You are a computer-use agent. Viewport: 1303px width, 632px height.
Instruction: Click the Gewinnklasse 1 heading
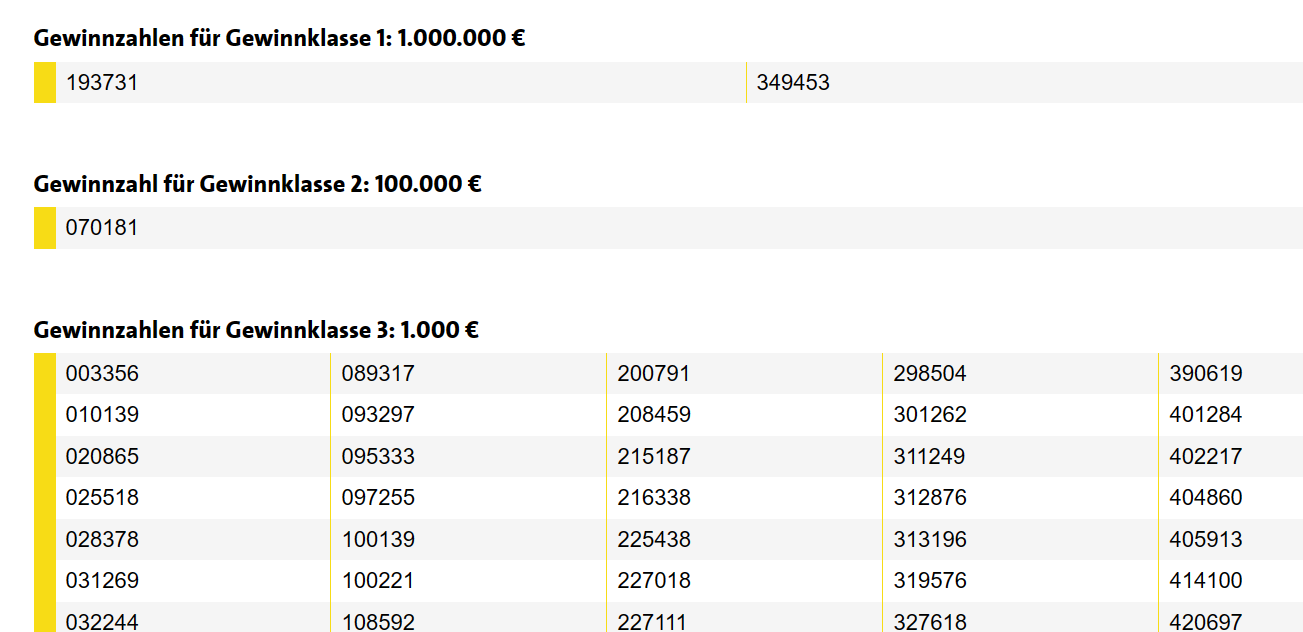point(280,39)
